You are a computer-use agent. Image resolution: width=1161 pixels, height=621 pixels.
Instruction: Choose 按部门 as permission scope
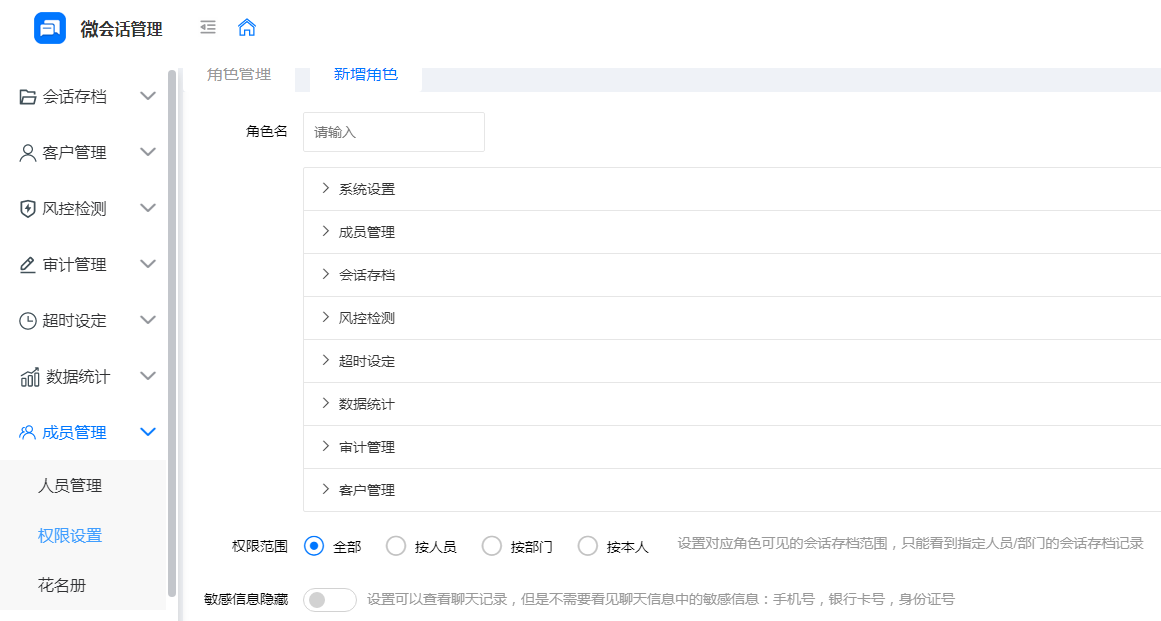[491, 546]
